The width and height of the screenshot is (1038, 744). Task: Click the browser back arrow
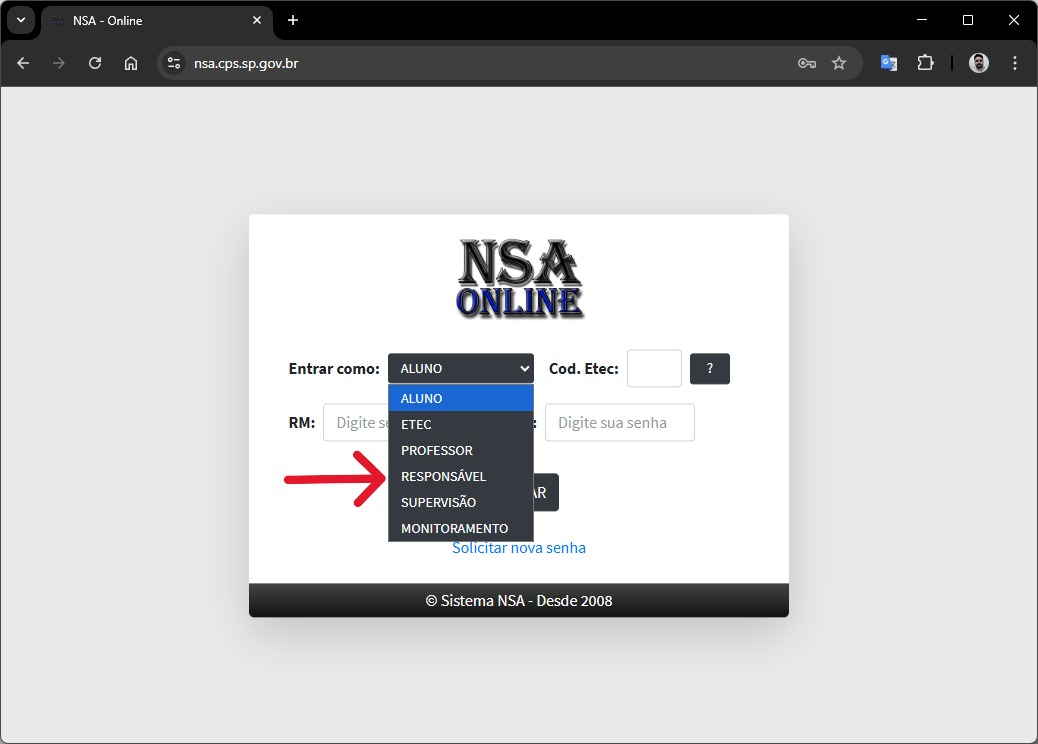(x=23, y=63)
